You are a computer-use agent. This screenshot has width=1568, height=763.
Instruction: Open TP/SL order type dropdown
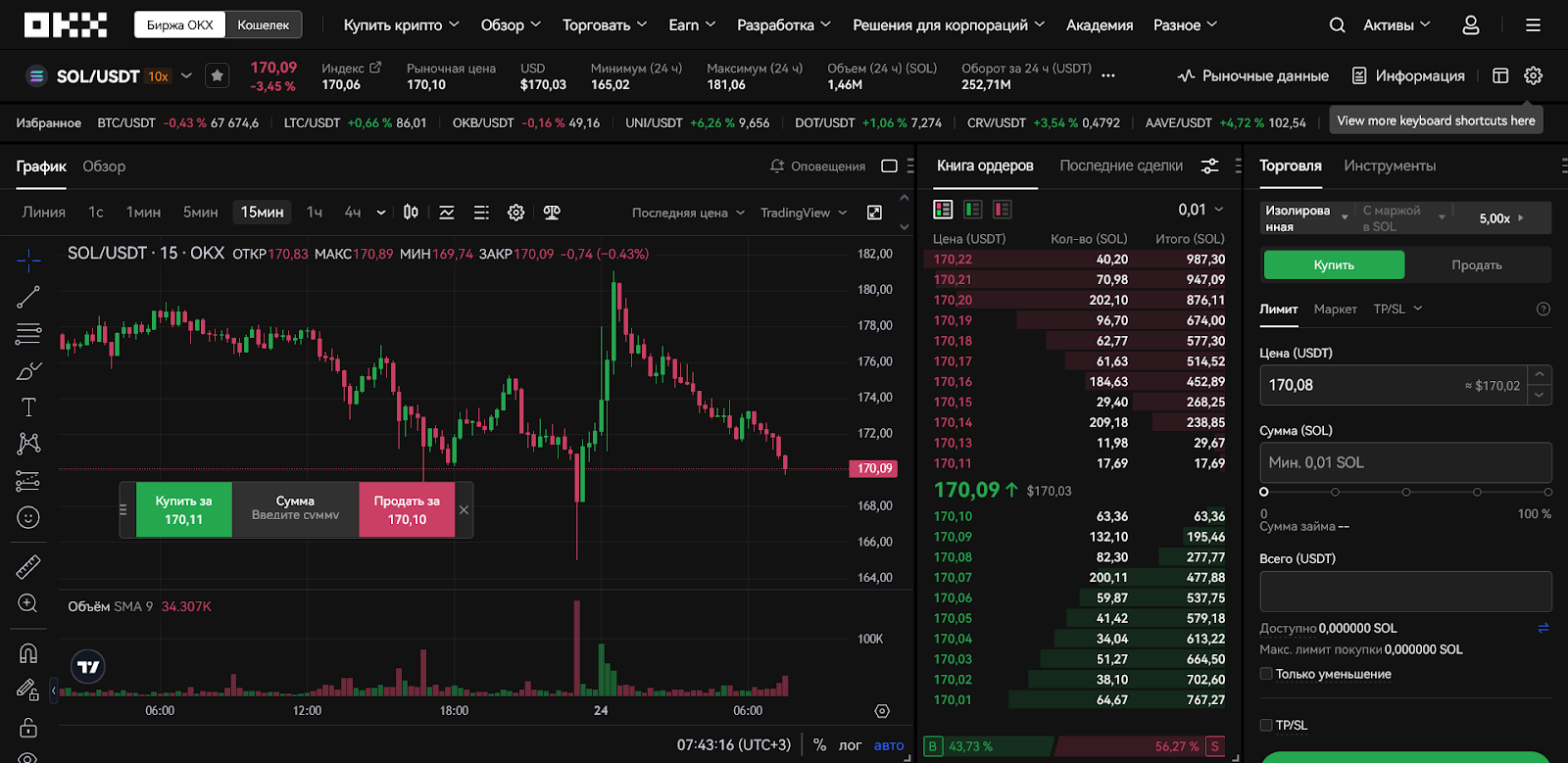[x=1397, y=310]
